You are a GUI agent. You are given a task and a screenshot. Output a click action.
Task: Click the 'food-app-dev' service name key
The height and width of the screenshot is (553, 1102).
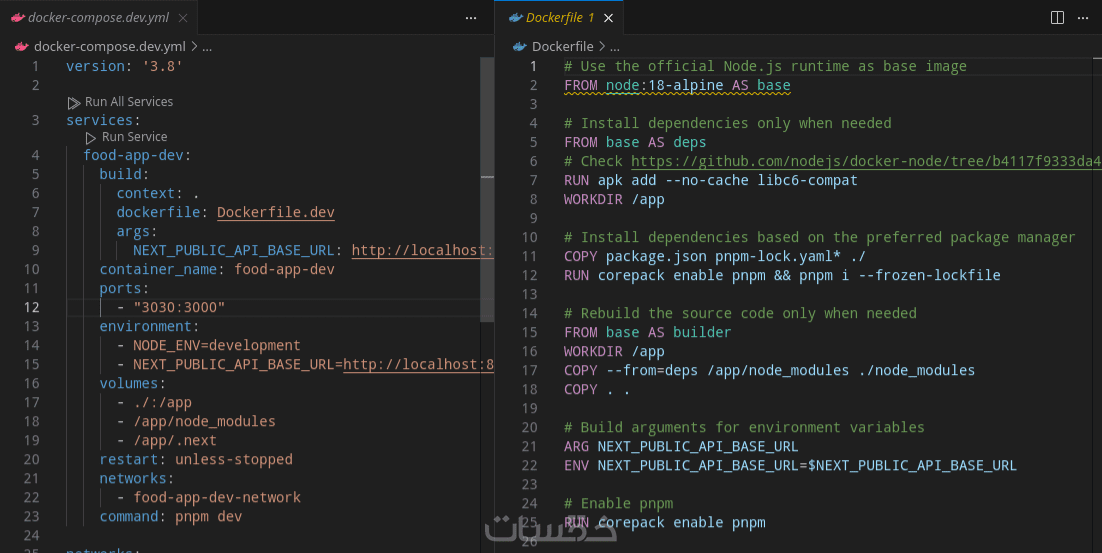pyautogui.click(x=134, y=155)
